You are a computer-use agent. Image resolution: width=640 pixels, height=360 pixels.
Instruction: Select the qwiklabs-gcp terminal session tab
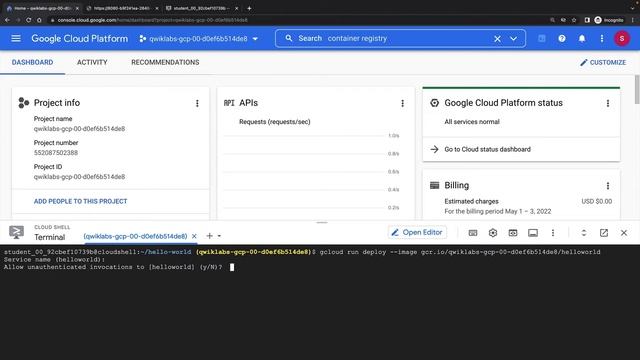[x=135, y=236]
